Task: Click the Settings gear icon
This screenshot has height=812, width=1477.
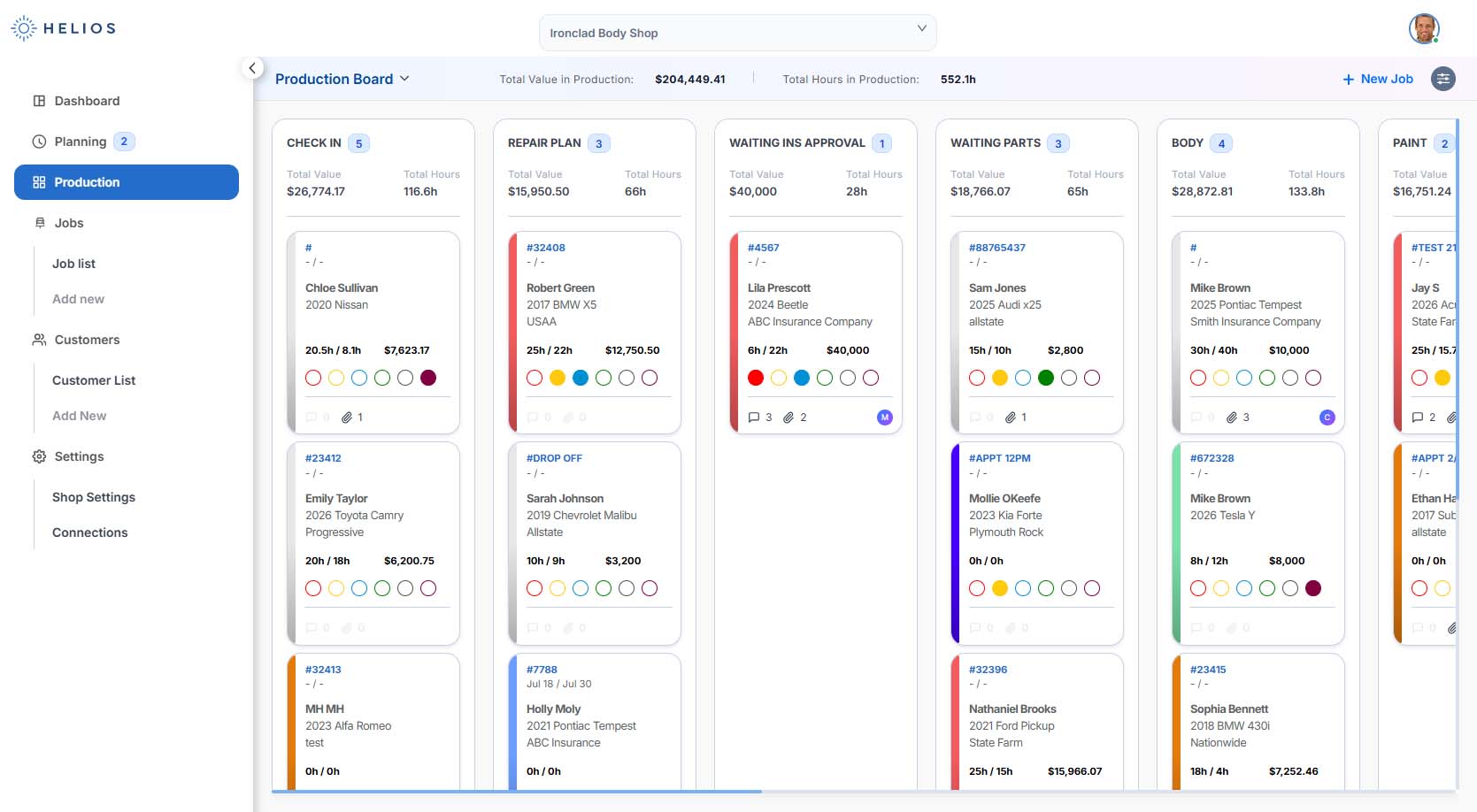Action: 39,456
